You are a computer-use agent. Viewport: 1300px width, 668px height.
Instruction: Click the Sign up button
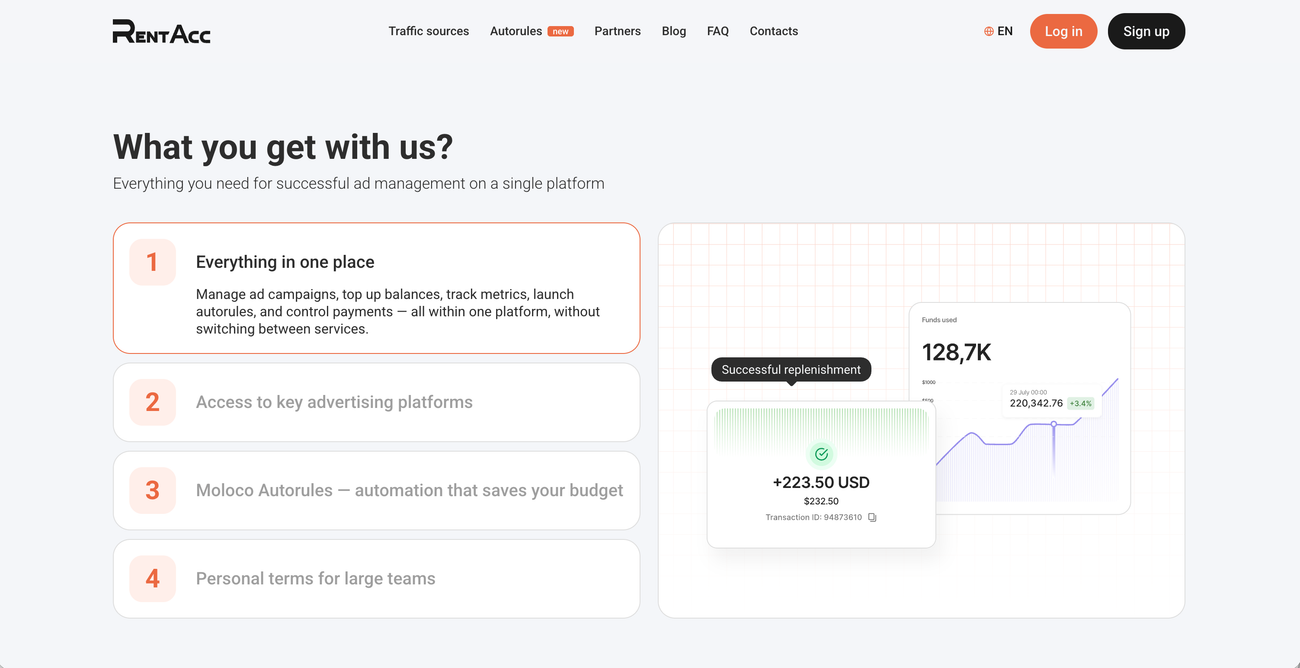point(1146,31)
